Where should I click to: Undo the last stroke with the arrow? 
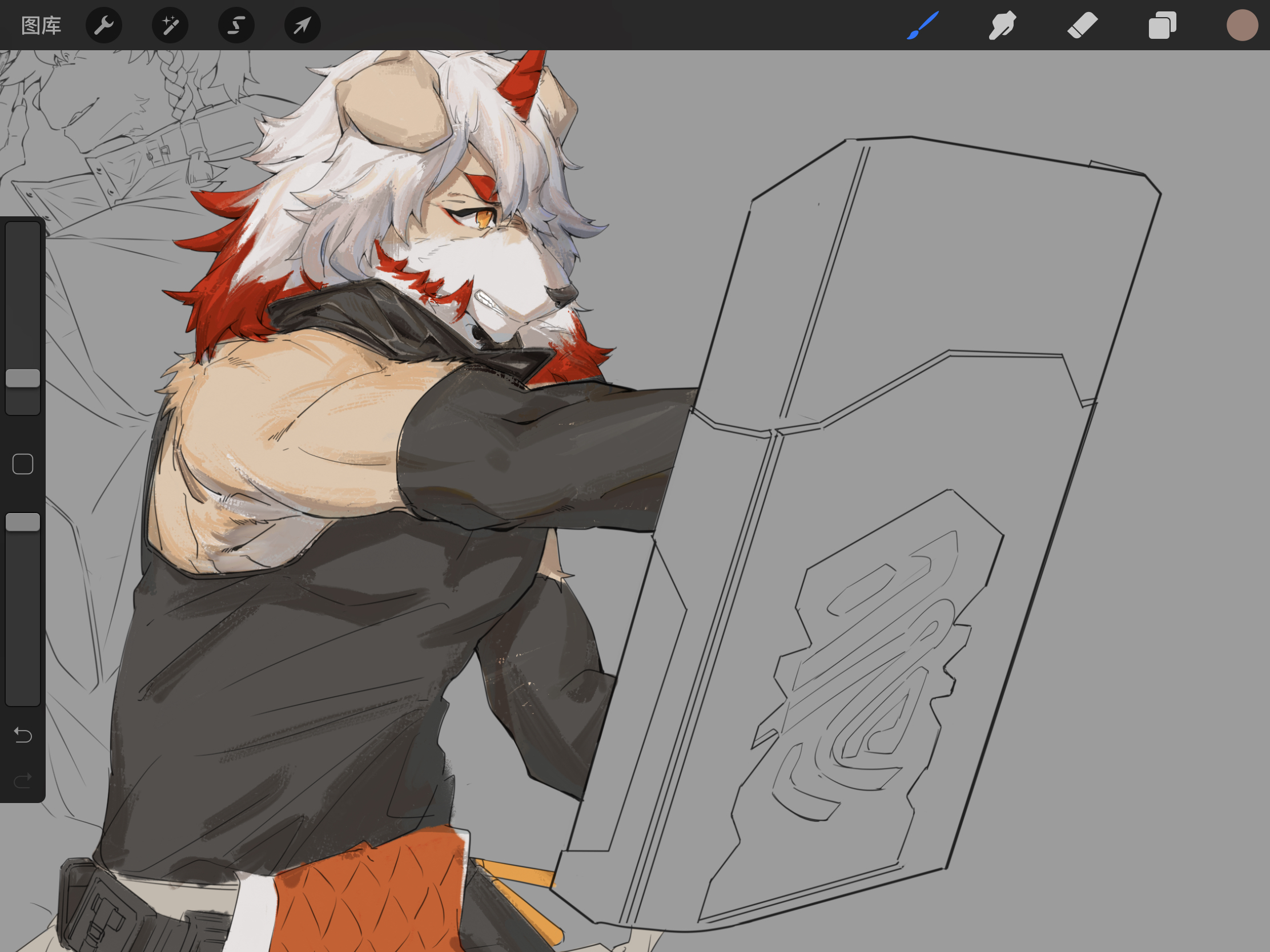click(x=23, y=735)
